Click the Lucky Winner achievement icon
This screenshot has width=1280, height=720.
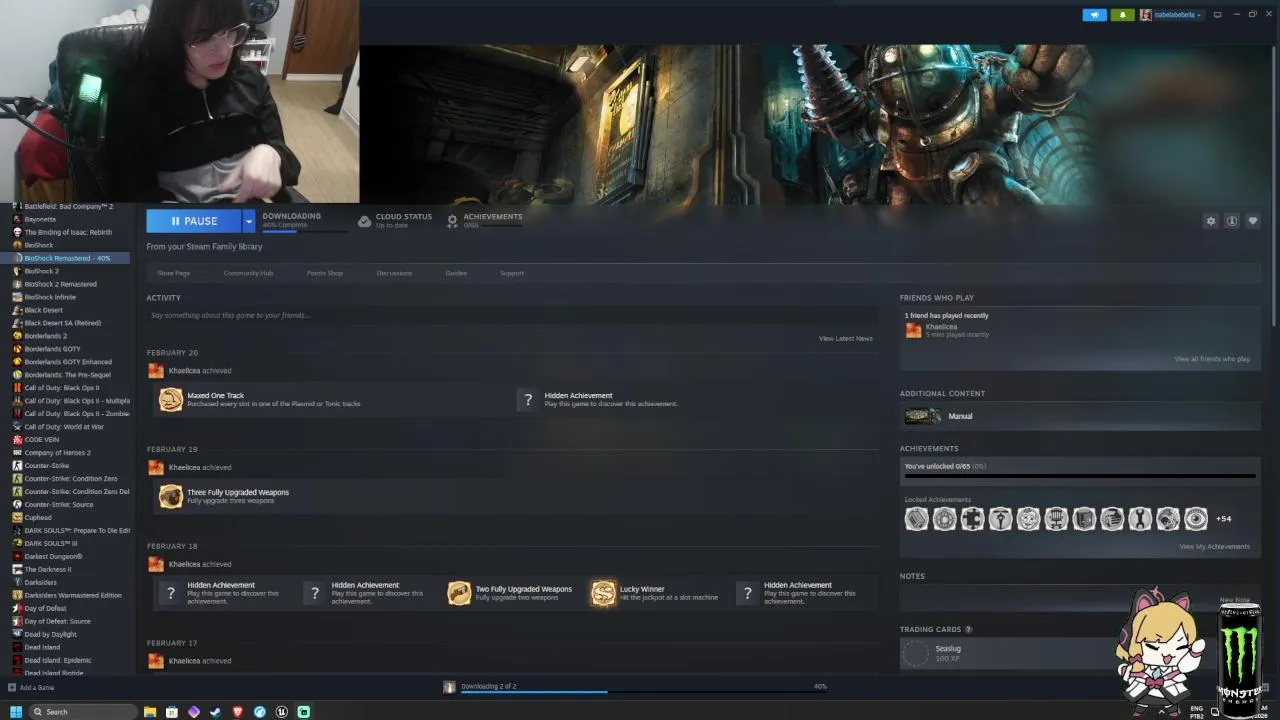click(x=603, y=593)
